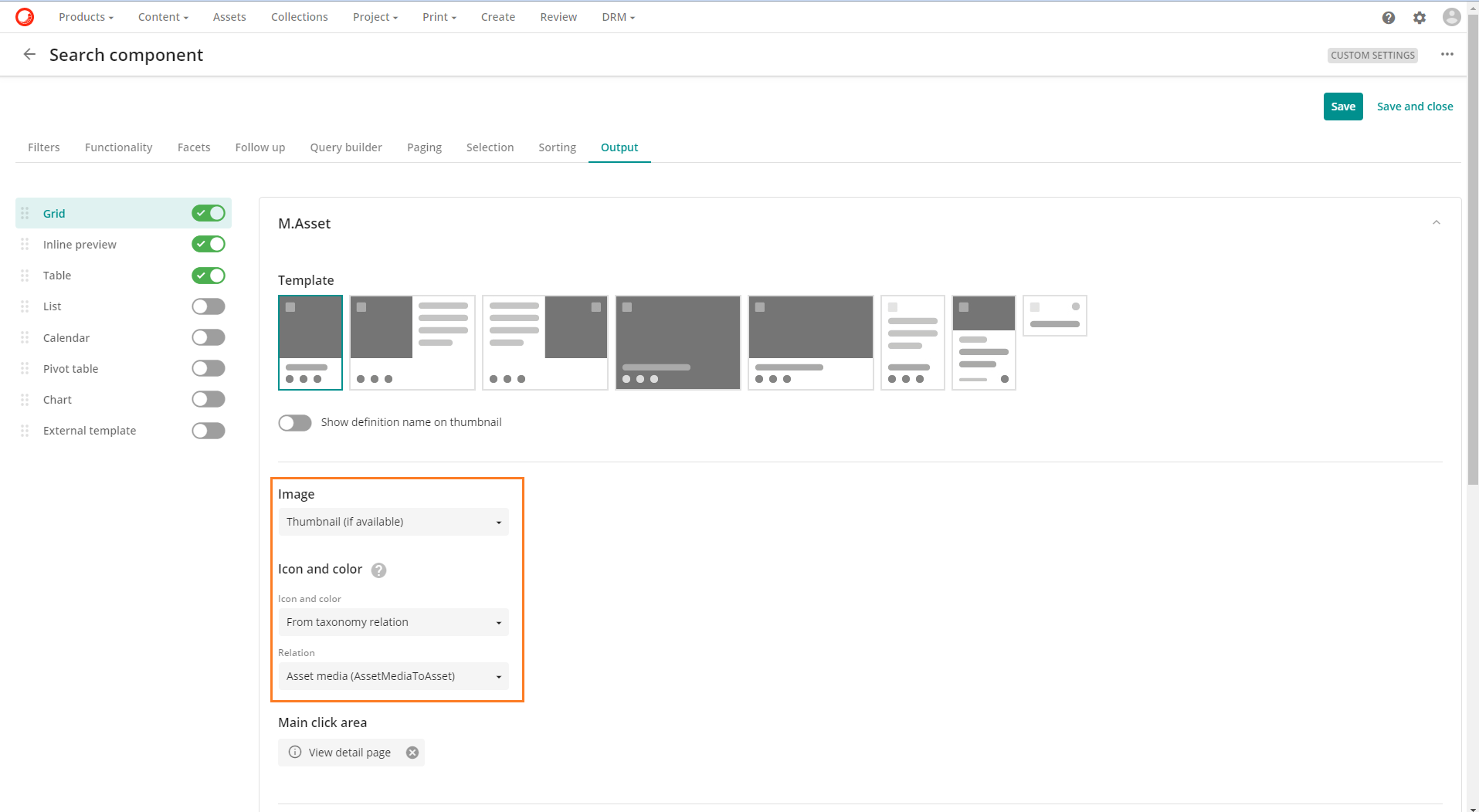Click the drag handle beside Inline preview
Screen dimensions: 1479x812
[x=24, y=244]
